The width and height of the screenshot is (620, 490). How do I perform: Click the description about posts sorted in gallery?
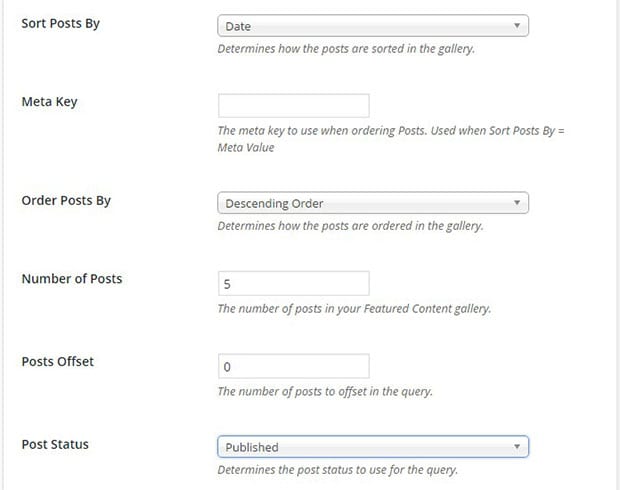(x=346, y=49)
